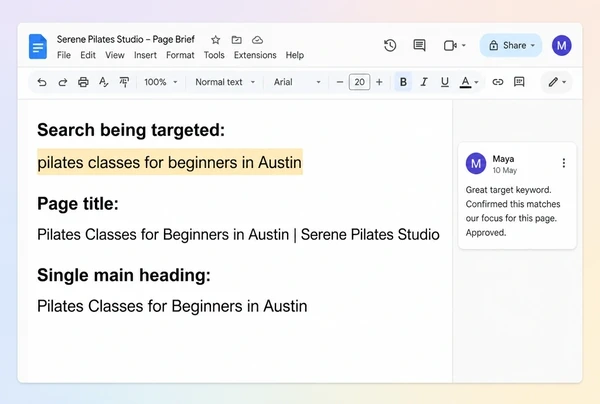Open the 100% zoom dropdown

(161, 82)
